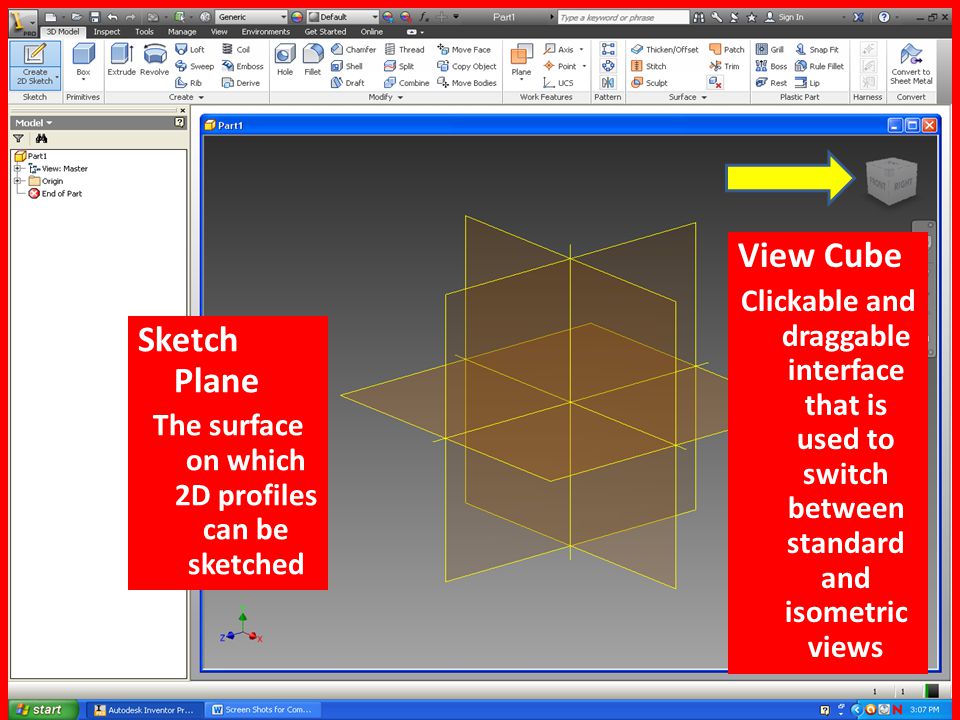Image resolution: width=960 pixels, height=720 pixels.
Task: Create a work Plane
Action: coord(521,61)
